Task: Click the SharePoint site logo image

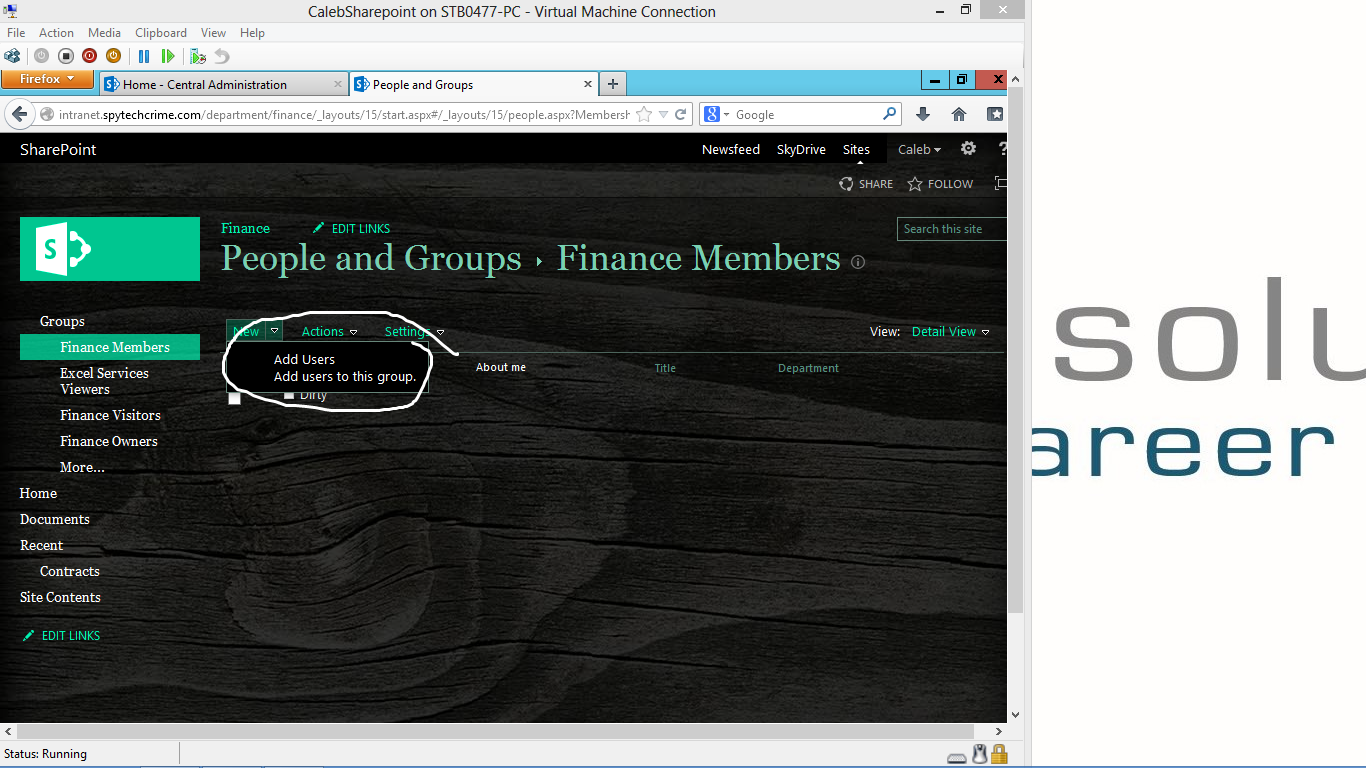Action: pyautogui.click(x=110, y=249)
